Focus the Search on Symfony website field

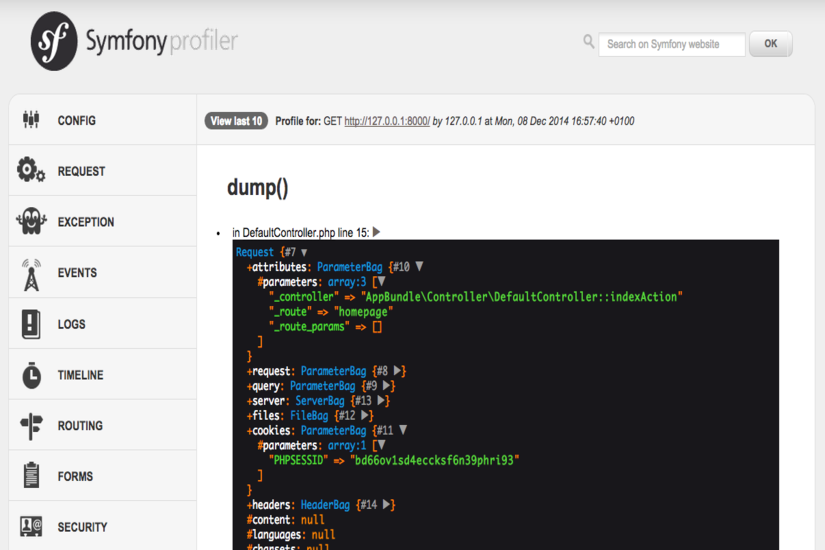(x=672, y=44)
